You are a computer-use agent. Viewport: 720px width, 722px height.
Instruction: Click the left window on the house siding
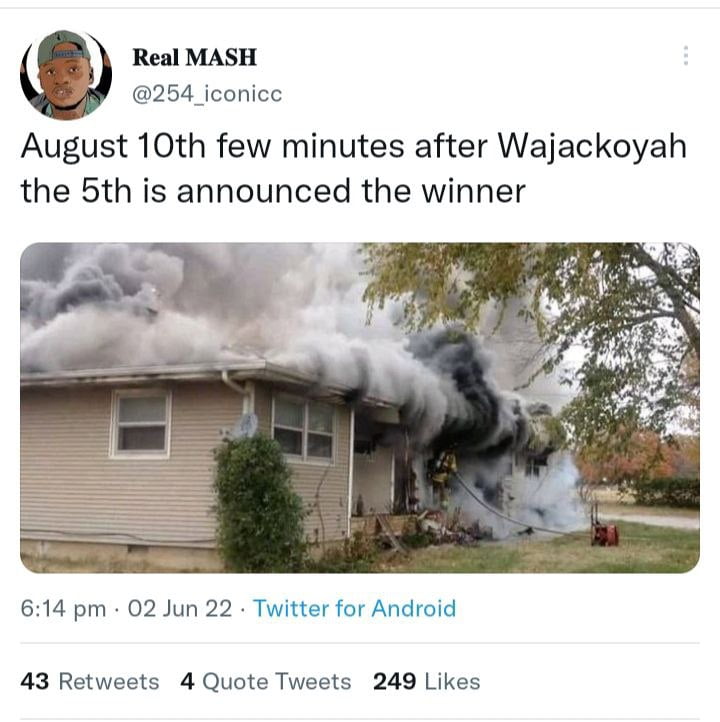click(x=141, y=424)
